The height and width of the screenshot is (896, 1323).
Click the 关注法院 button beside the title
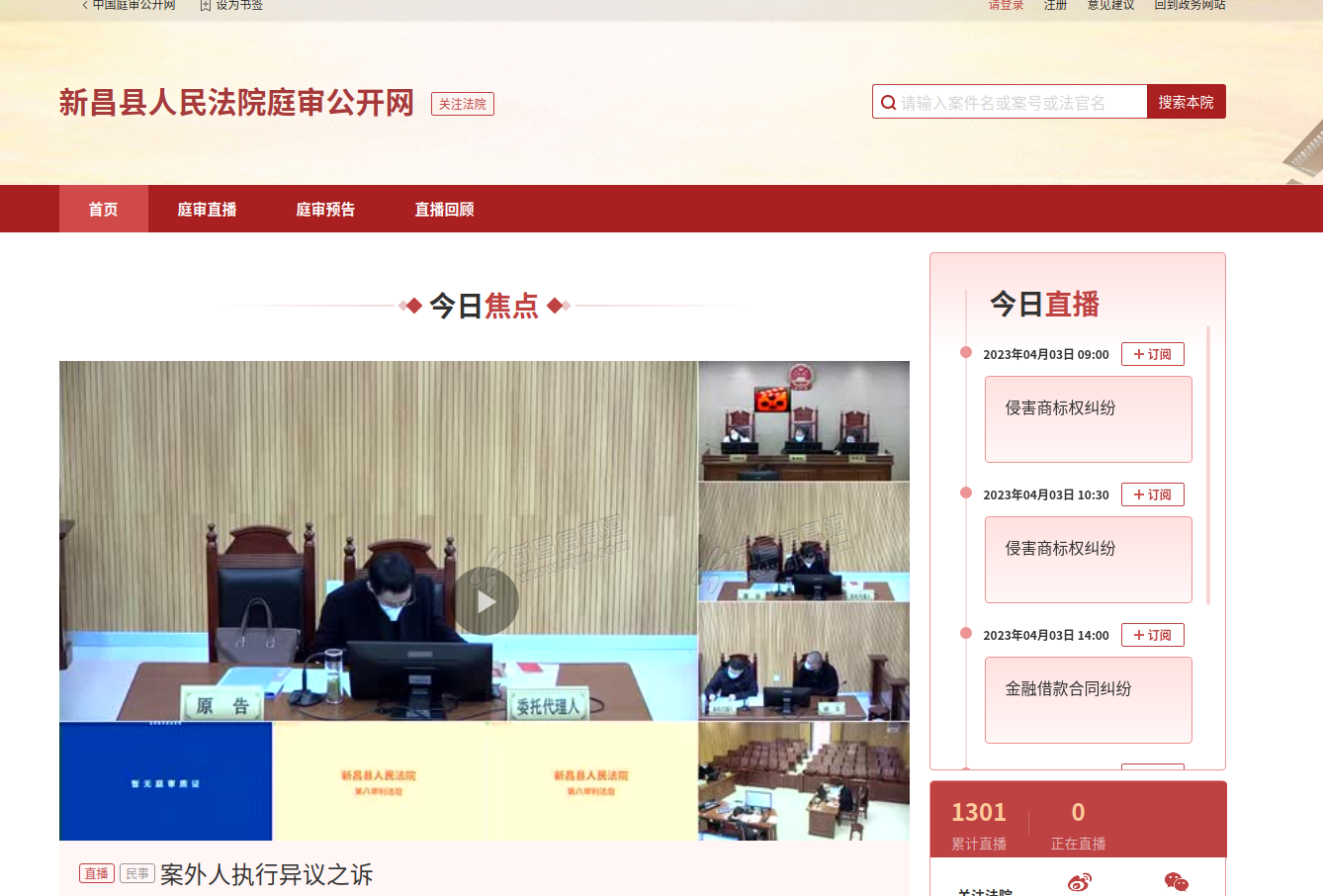tap(462, 104)
